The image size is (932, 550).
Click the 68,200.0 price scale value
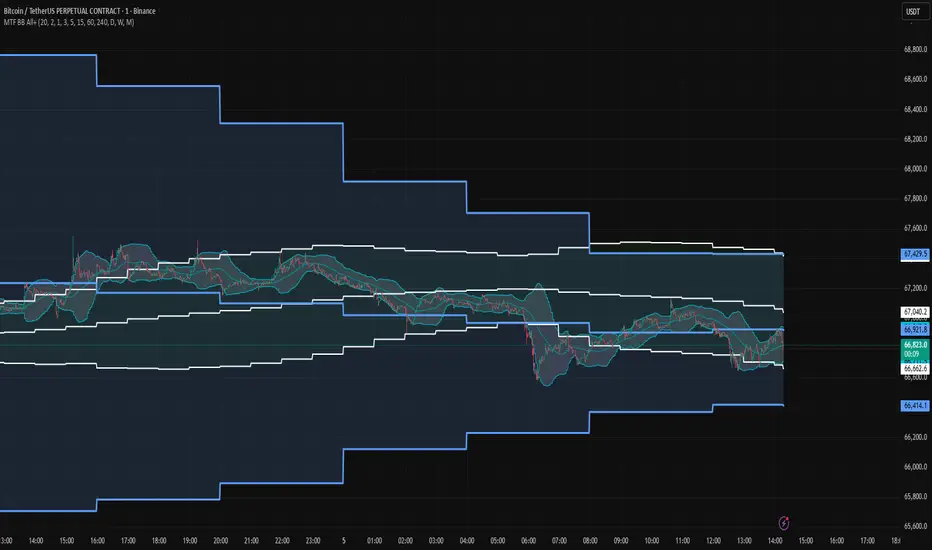pyautogui.click(x=915, y=139)
